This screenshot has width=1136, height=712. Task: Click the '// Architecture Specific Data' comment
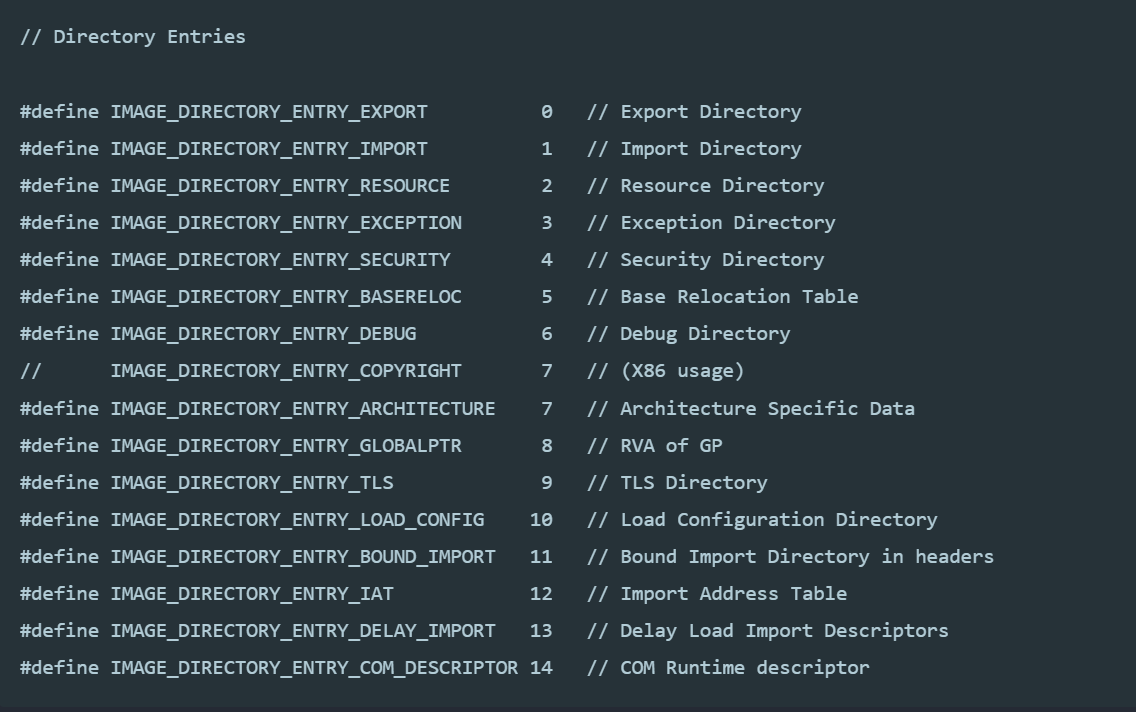click(x=751, y=409)
